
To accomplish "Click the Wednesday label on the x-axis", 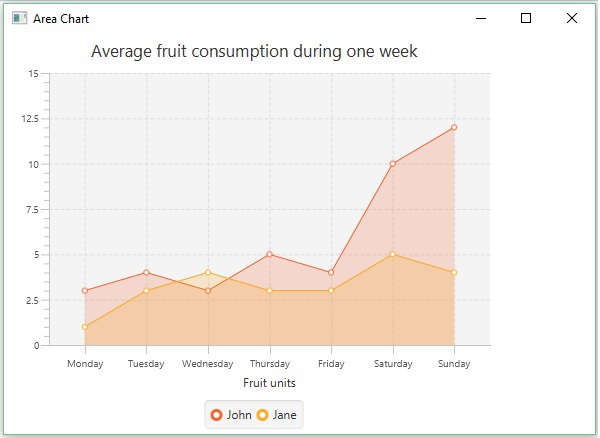I will [x=208, y=364].
